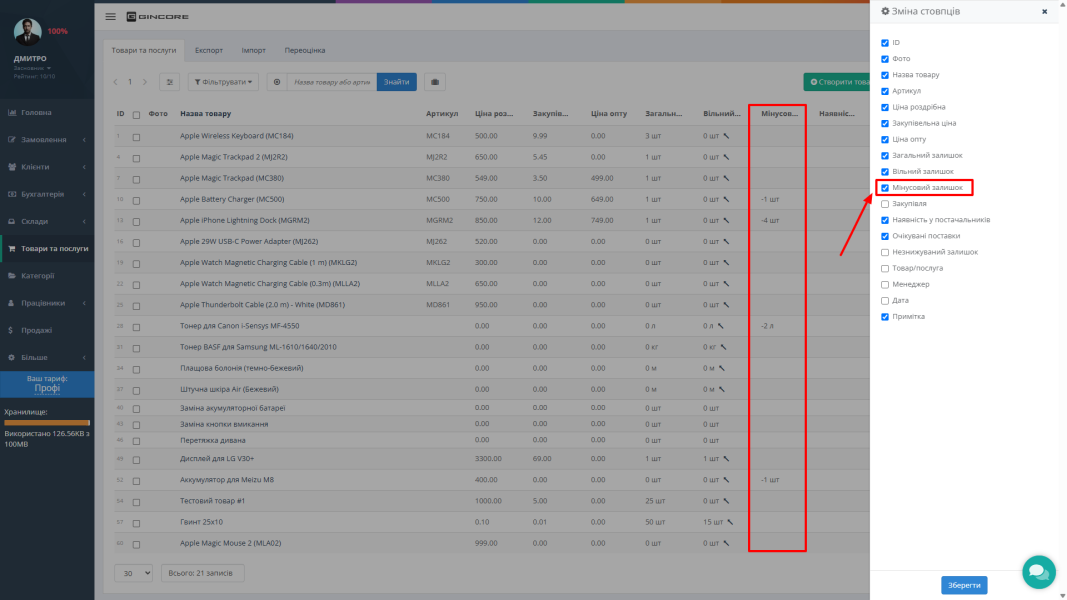Edit free stock pencil for Тестовий товар #1

point(727,501)
